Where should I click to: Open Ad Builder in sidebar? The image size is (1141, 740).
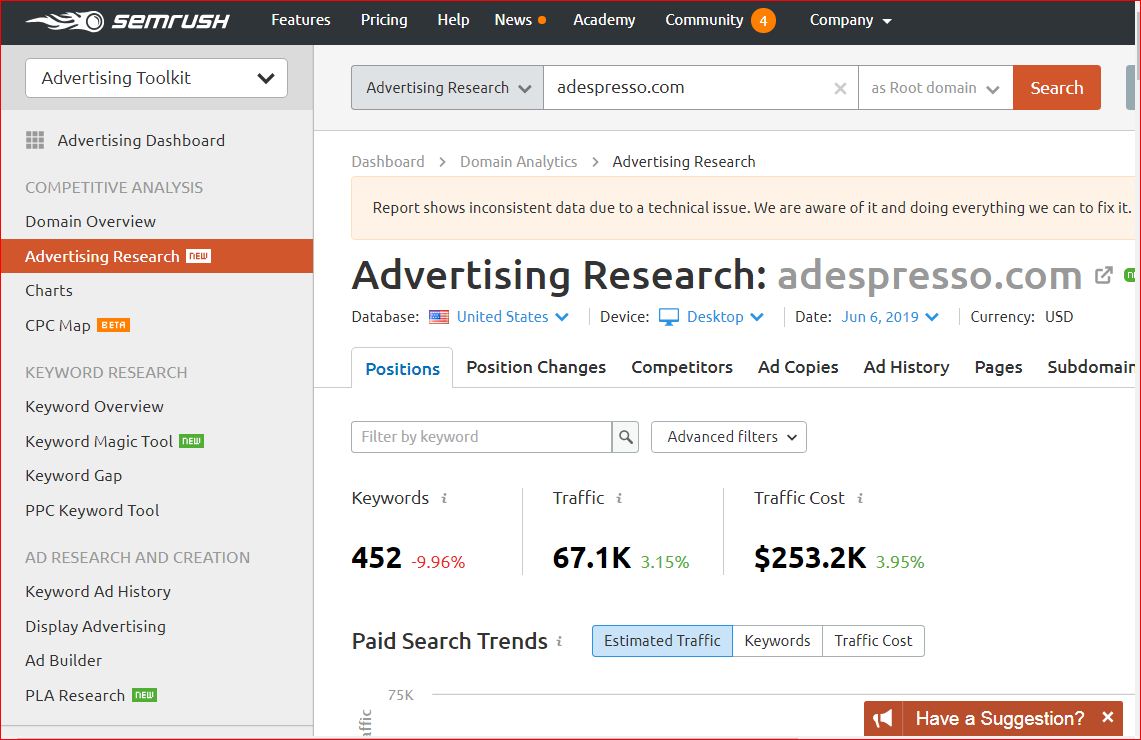[x=63, y=661]
